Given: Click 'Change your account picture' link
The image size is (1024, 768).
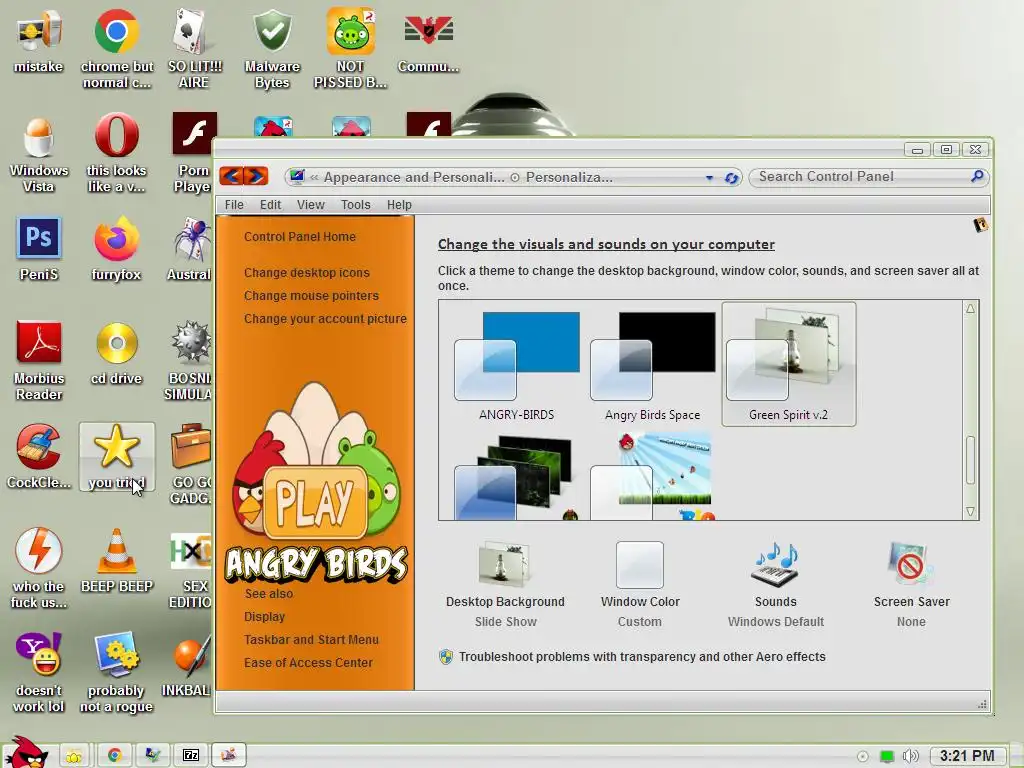Looking at the screenshot, I should pyautogui.click(x=325, y=319).
